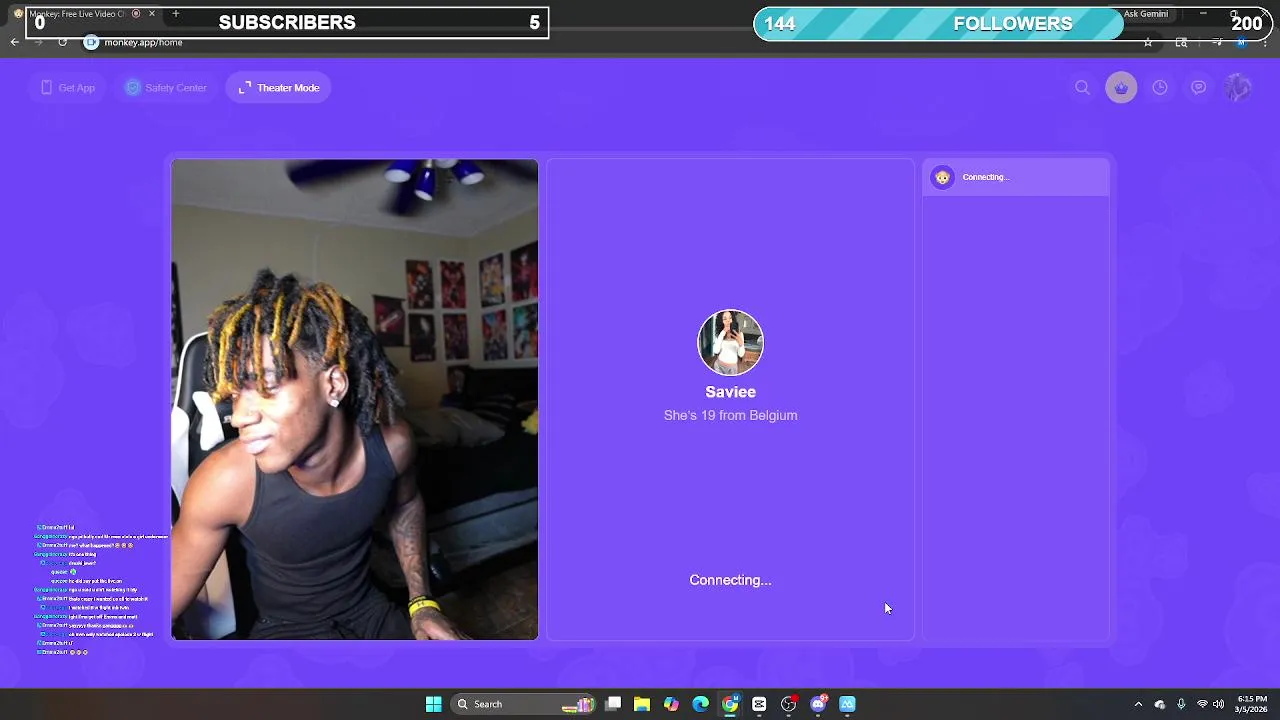Open the match history clock icon
The height and width of the screenshot is (720, 1280).
pyautogui.click(x=1160, y=88)
